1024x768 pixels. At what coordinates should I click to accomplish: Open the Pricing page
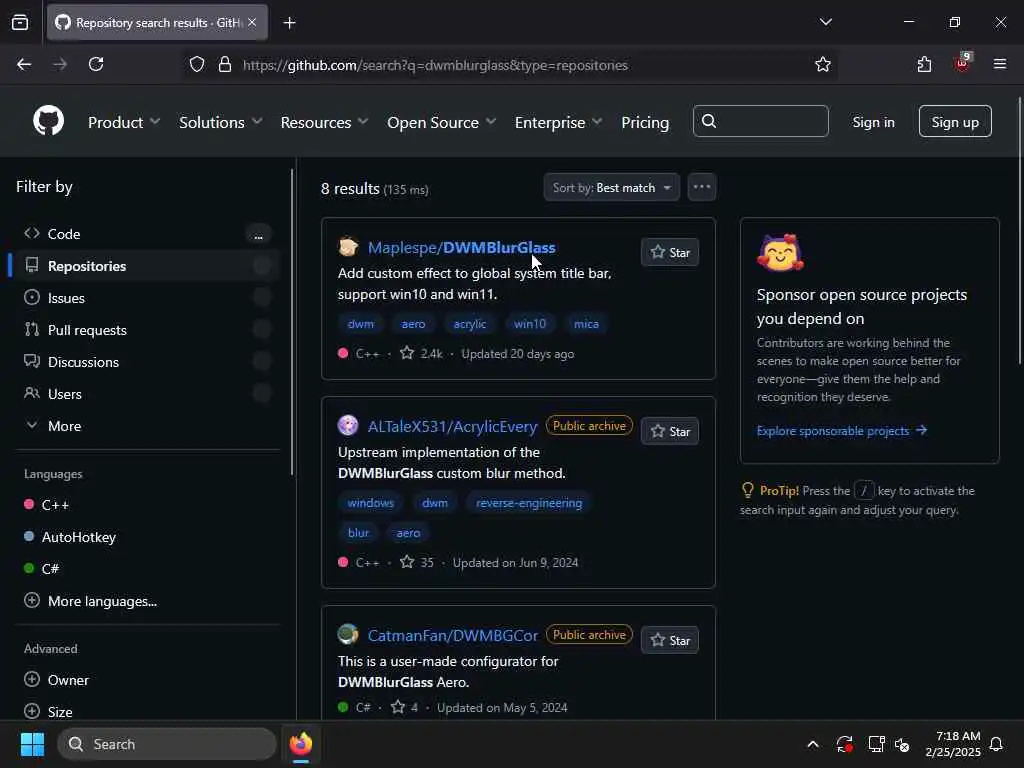coord(645,122)
